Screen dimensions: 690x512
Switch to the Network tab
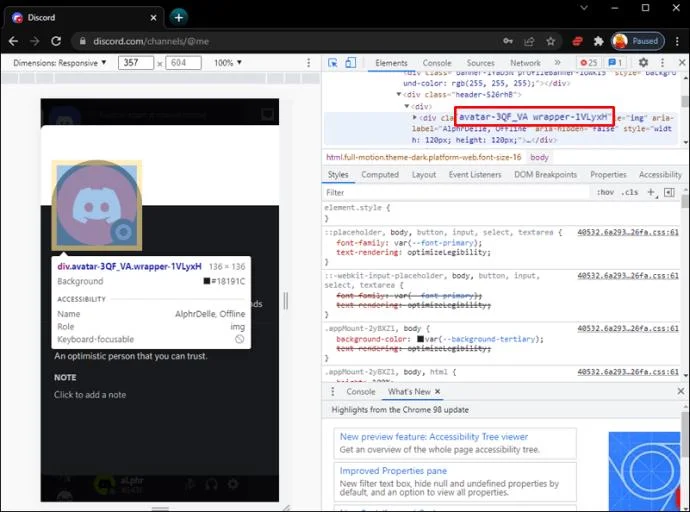[525, 63]
